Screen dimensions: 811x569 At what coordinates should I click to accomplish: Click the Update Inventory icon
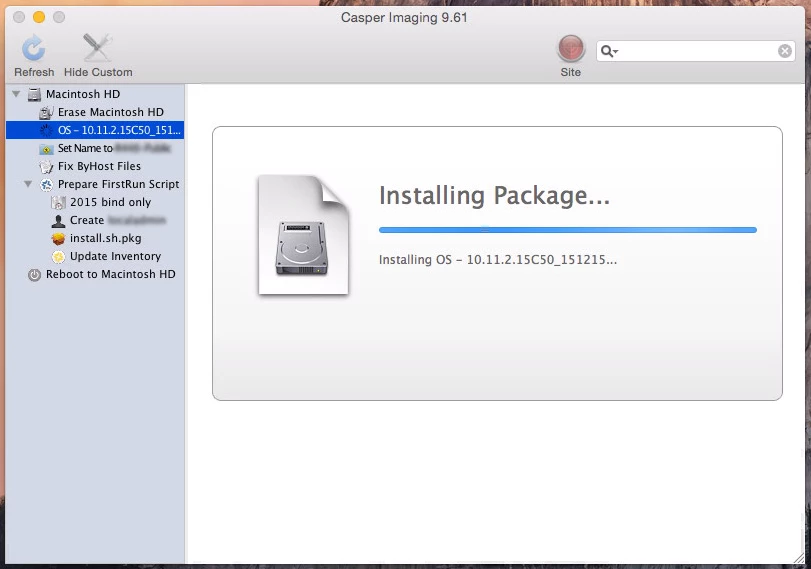tap(58, 257)
